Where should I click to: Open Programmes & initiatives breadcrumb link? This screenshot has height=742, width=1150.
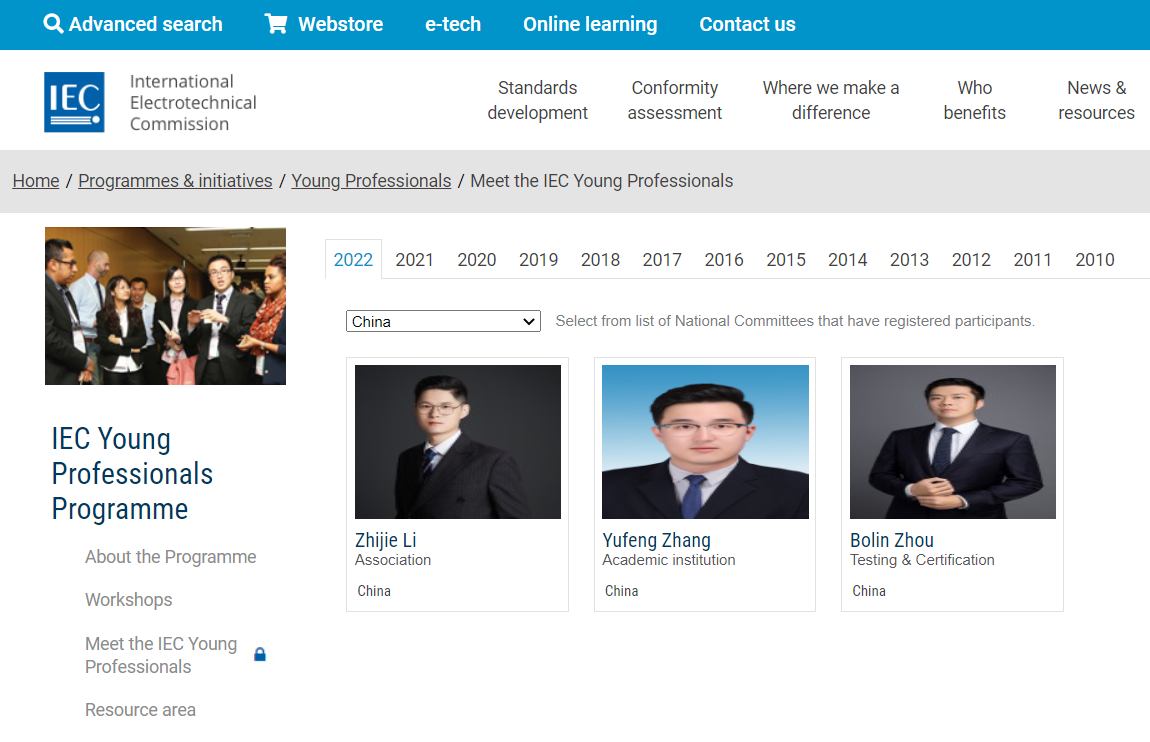click(175, 181)
